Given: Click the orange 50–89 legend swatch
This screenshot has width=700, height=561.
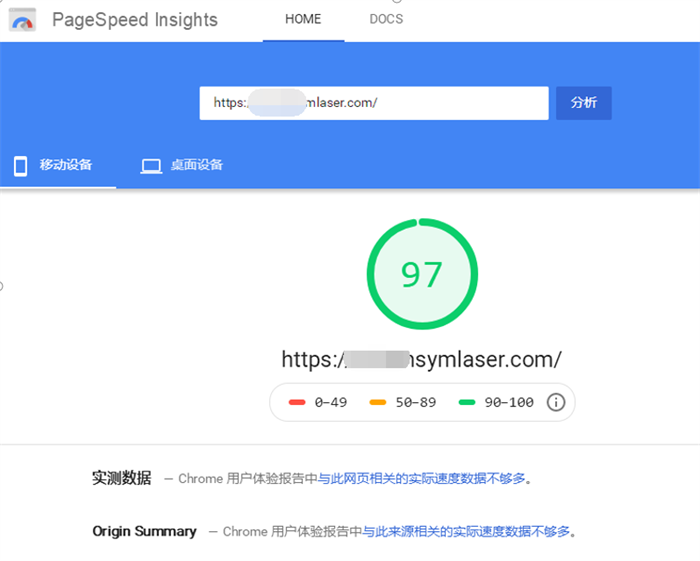Looking at the screenshot, I should pyautogui.click(x=379, y=402).
